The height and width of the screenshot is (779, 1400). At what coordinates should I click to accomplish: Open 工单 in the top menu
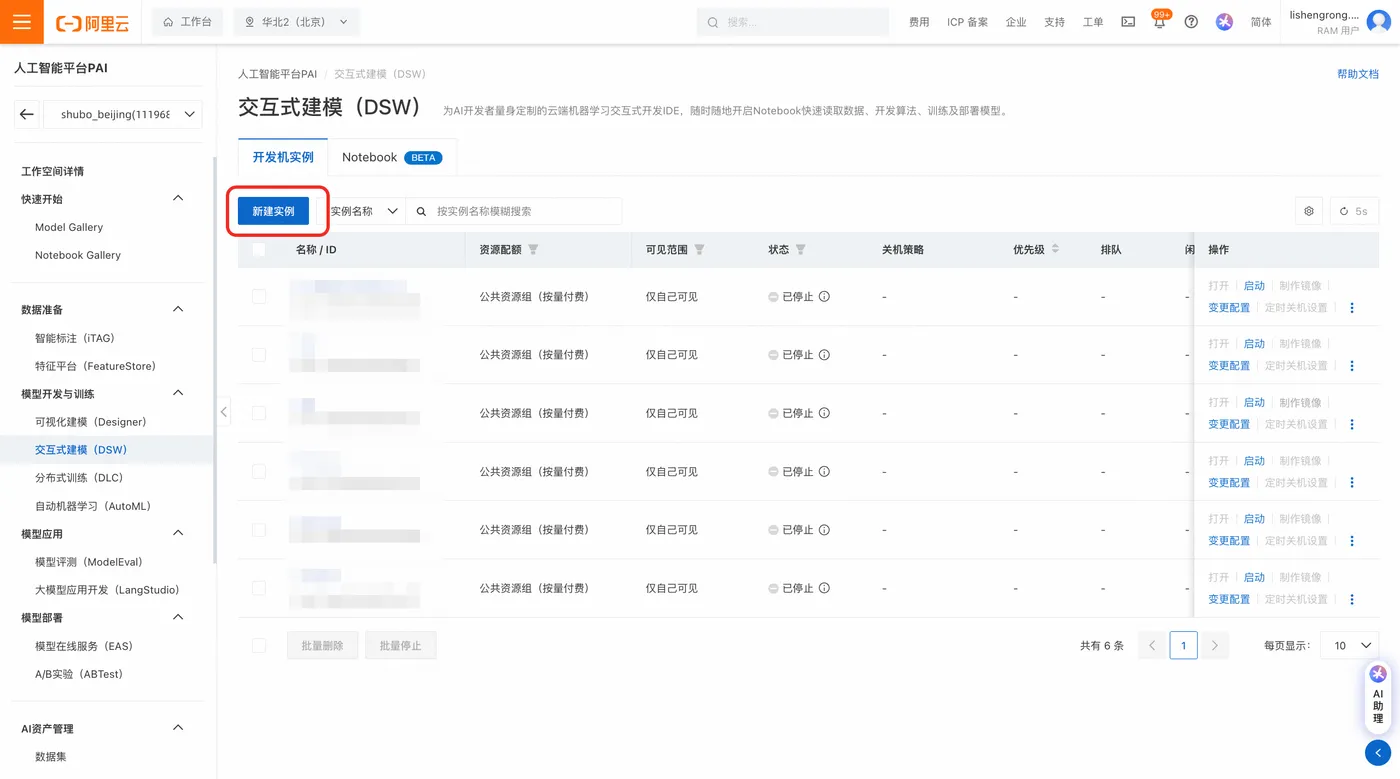pyautogui.click(x=1093, y=22)
